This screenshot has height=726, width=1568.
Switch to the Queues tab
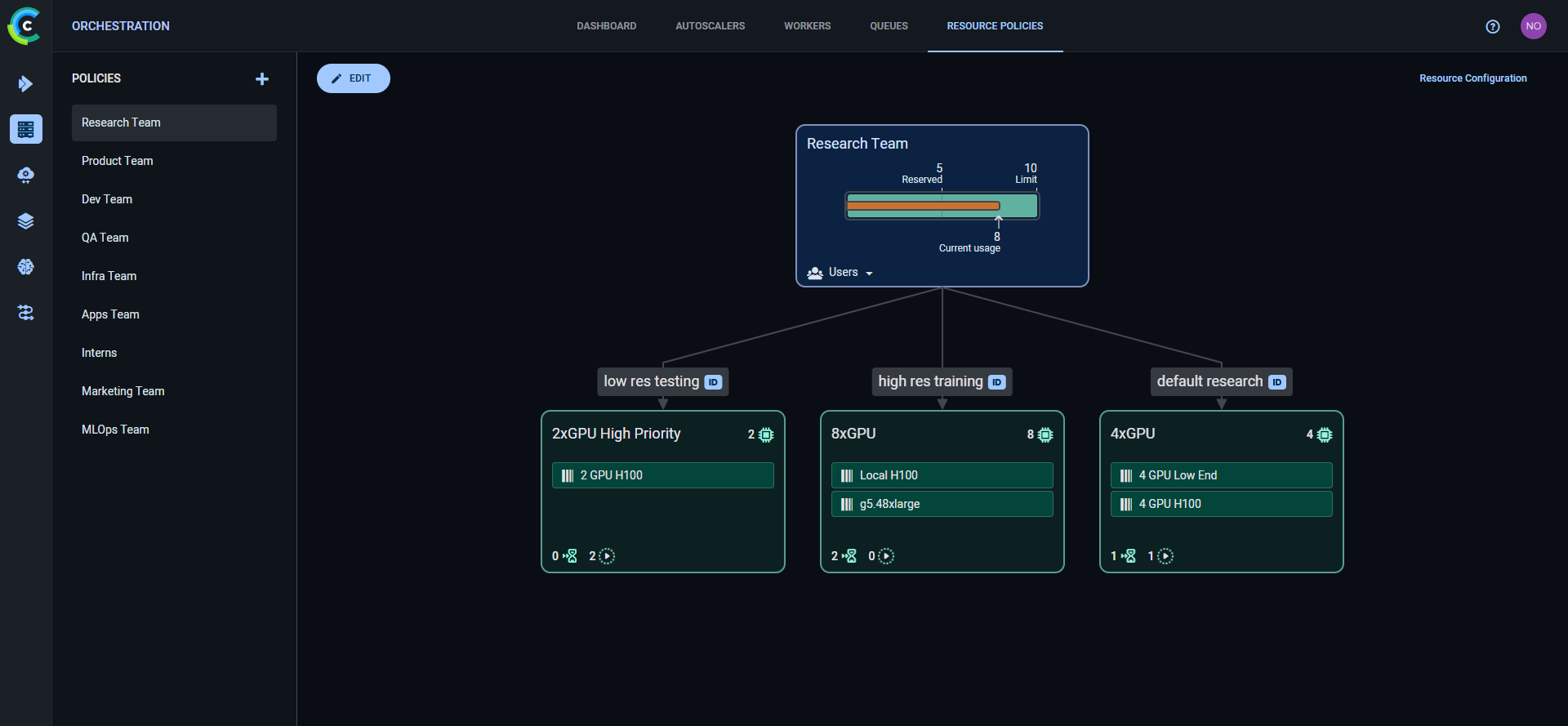889,26
